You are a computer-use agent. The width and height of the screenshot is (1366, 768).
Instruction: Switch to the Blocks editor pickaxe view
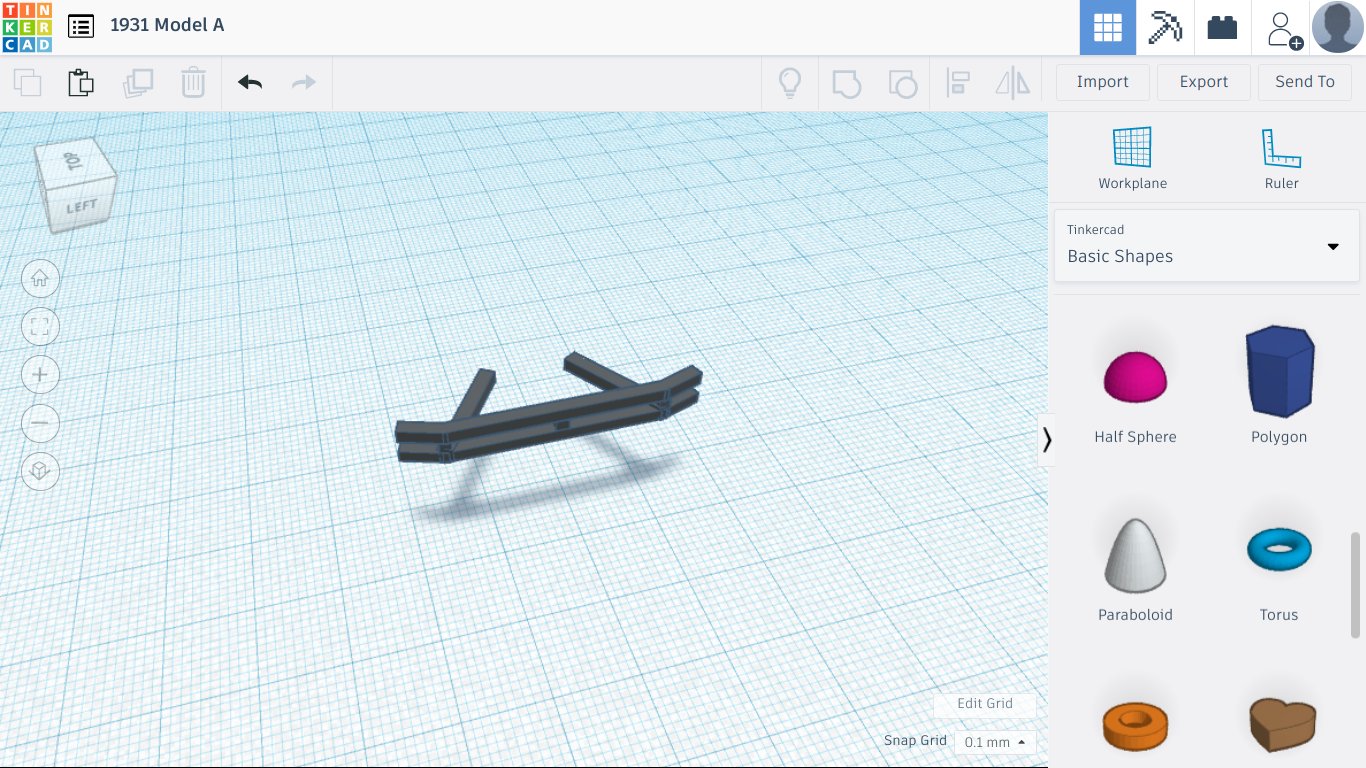point(1165,27)
